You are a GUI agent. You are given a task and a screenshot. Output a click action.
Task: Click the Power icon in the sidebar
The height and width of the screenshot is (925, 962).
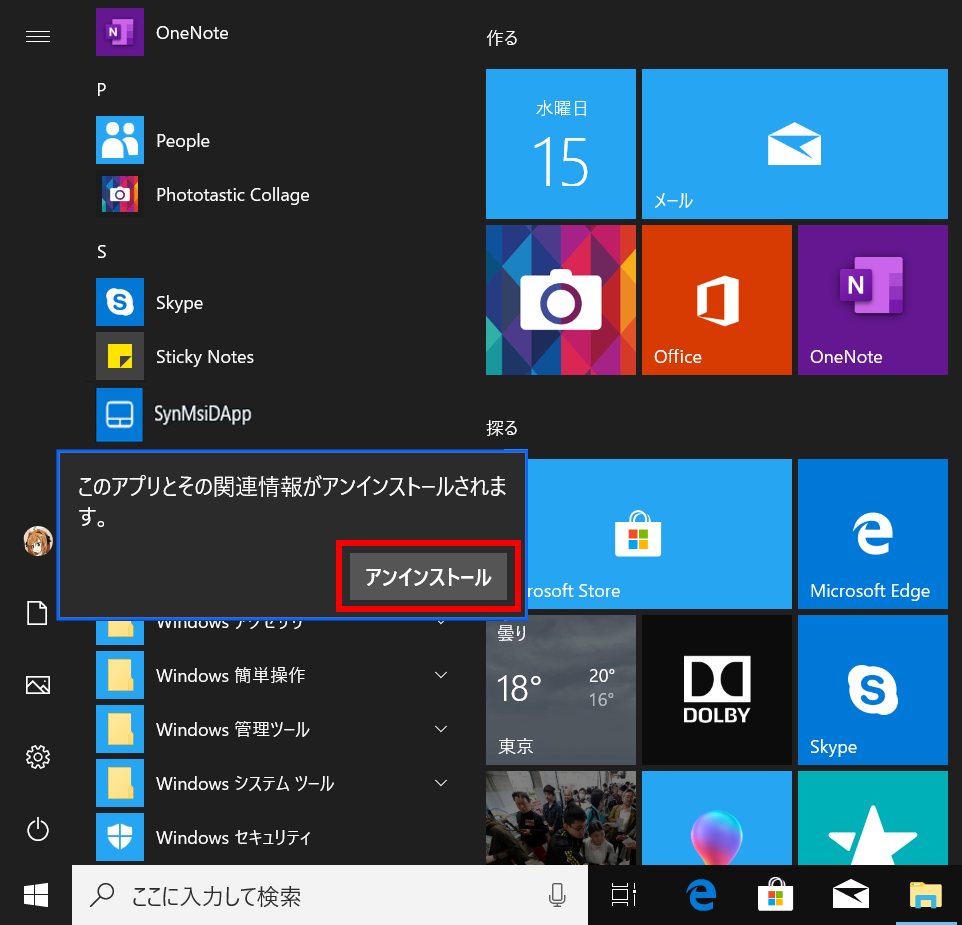tap(38, 829)
